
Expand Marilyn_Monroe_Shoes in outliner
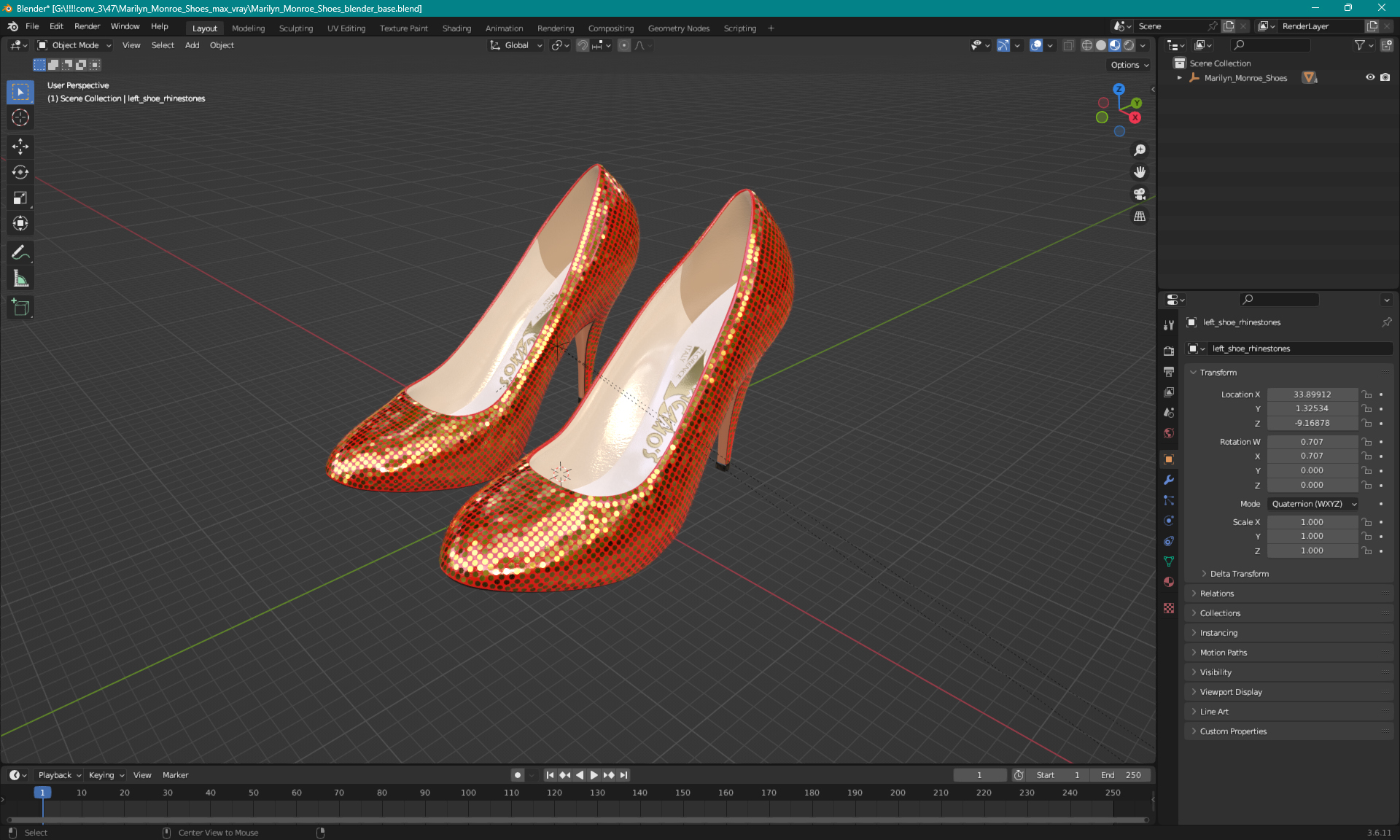click(x=1180, y=77)
